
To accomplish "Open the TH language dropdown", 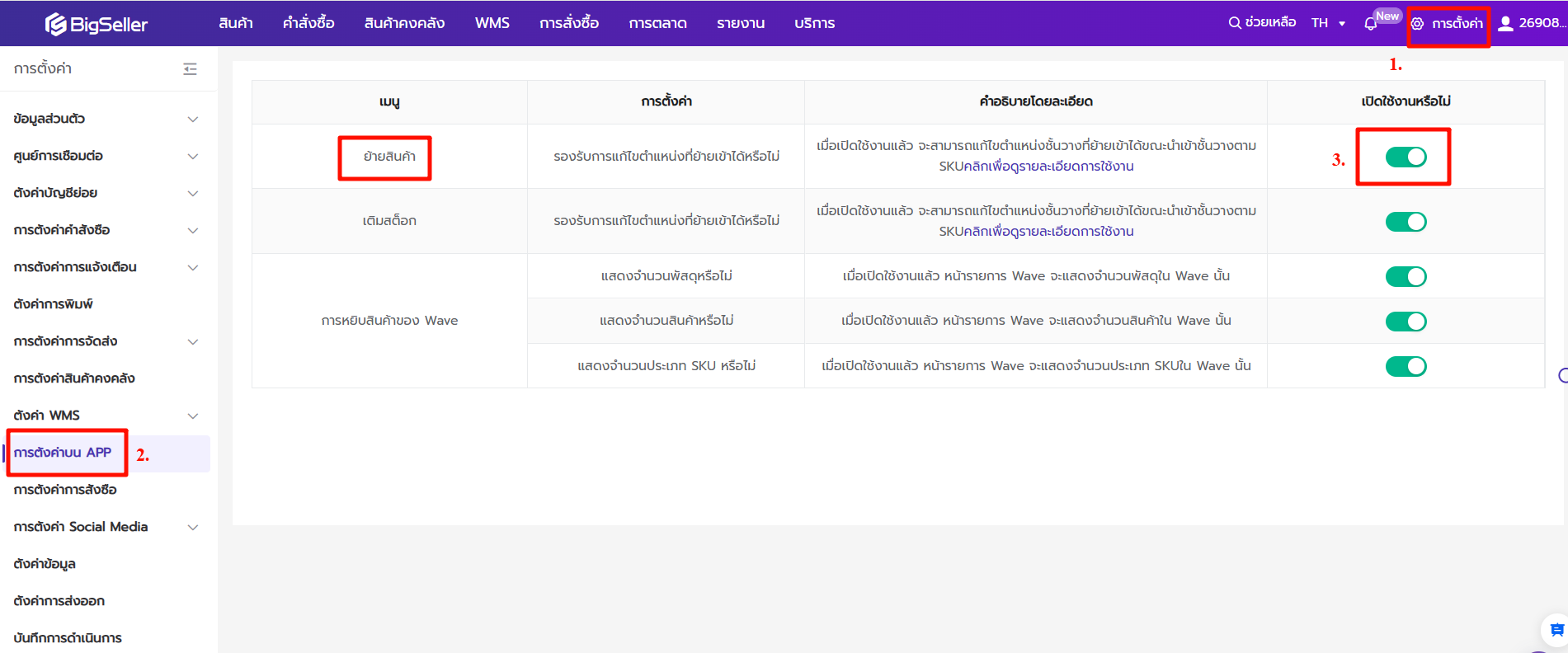I will pyautogui.click(x=1328, y=23).
